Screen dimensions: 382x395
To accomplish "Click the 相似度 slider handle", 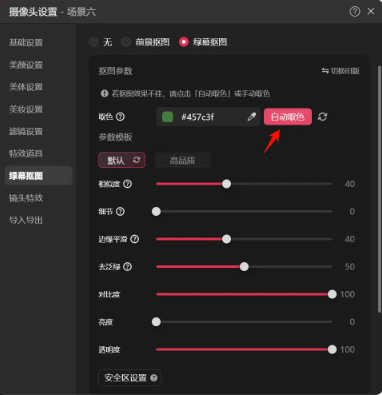I will [226, 184].
